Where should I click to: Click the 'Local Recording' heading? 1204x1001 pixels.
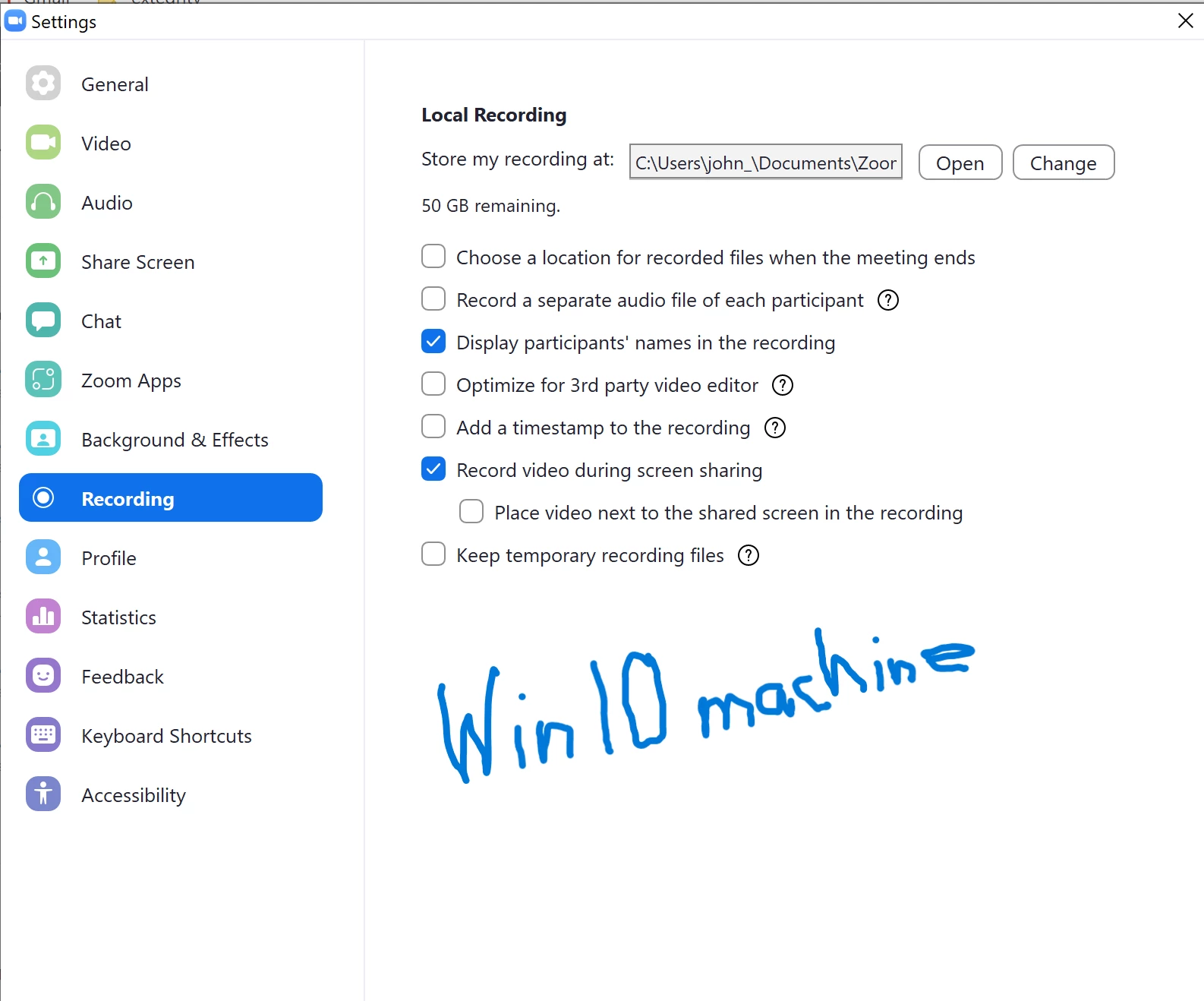click(x=493, y=115)
